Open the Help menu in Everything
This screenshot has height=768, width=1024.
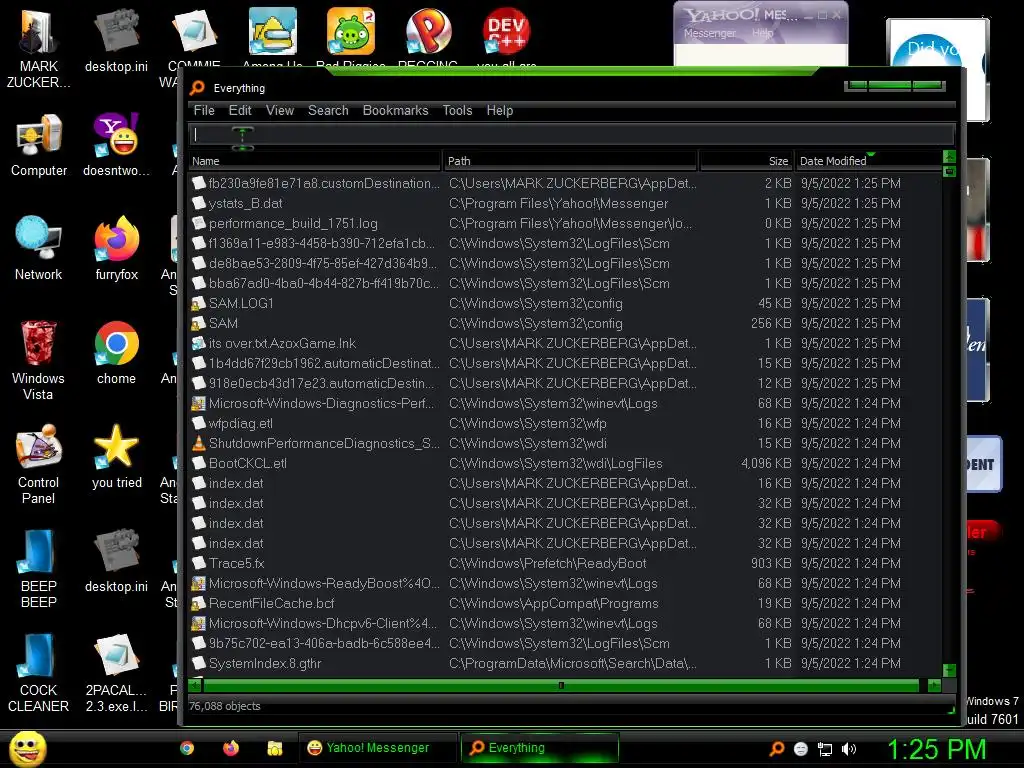(500, 110)
